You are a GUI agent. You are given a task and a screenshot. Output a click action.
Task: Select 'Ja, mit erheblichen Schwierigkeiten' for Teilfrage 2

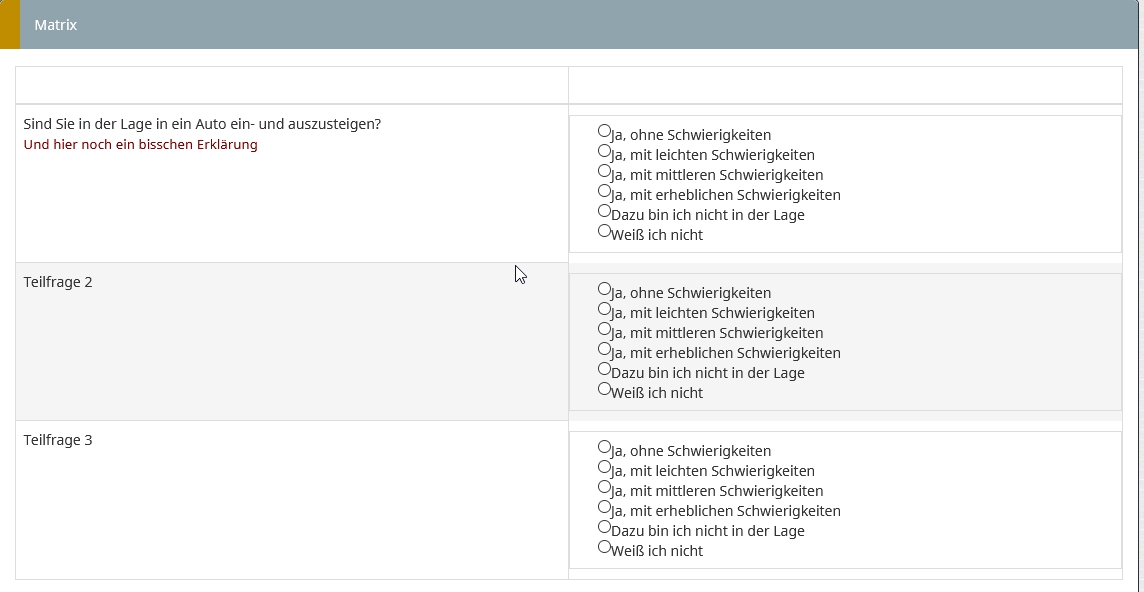point(604,349)
